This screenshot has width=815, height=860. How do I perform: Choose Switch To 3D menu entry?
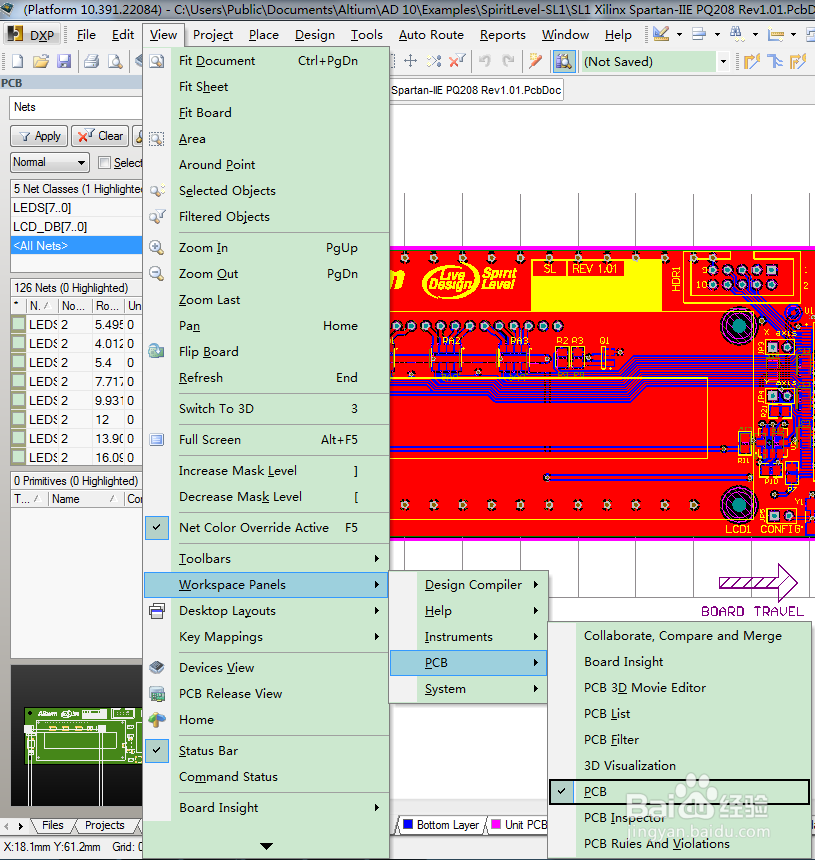click(267, 409)
